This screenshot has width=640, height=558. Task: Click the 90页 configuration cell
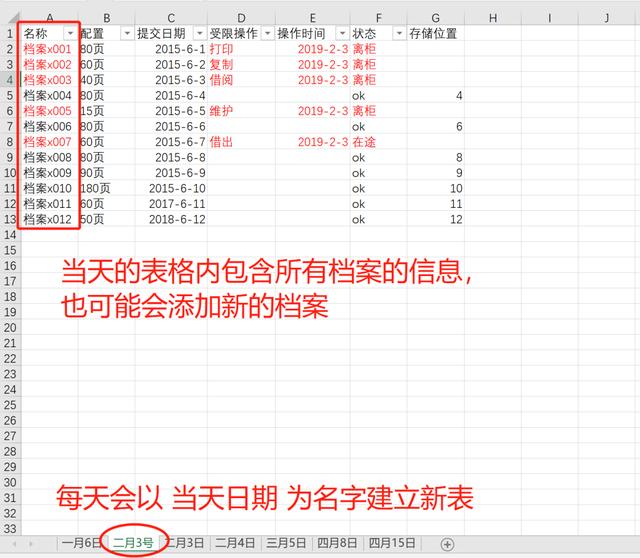pos(107,173)
